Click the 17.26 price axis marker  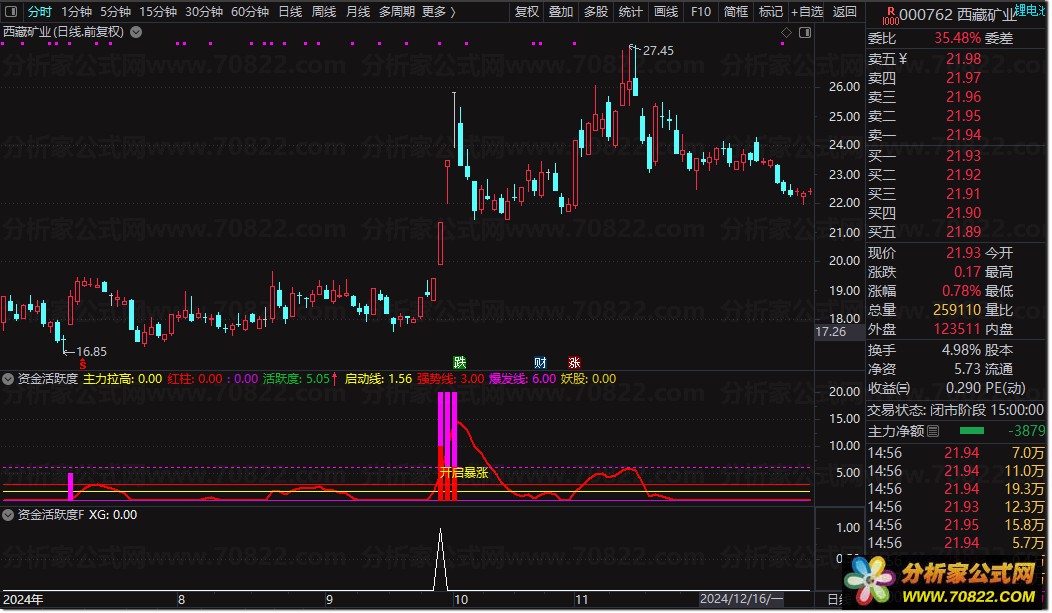[831, 331]
